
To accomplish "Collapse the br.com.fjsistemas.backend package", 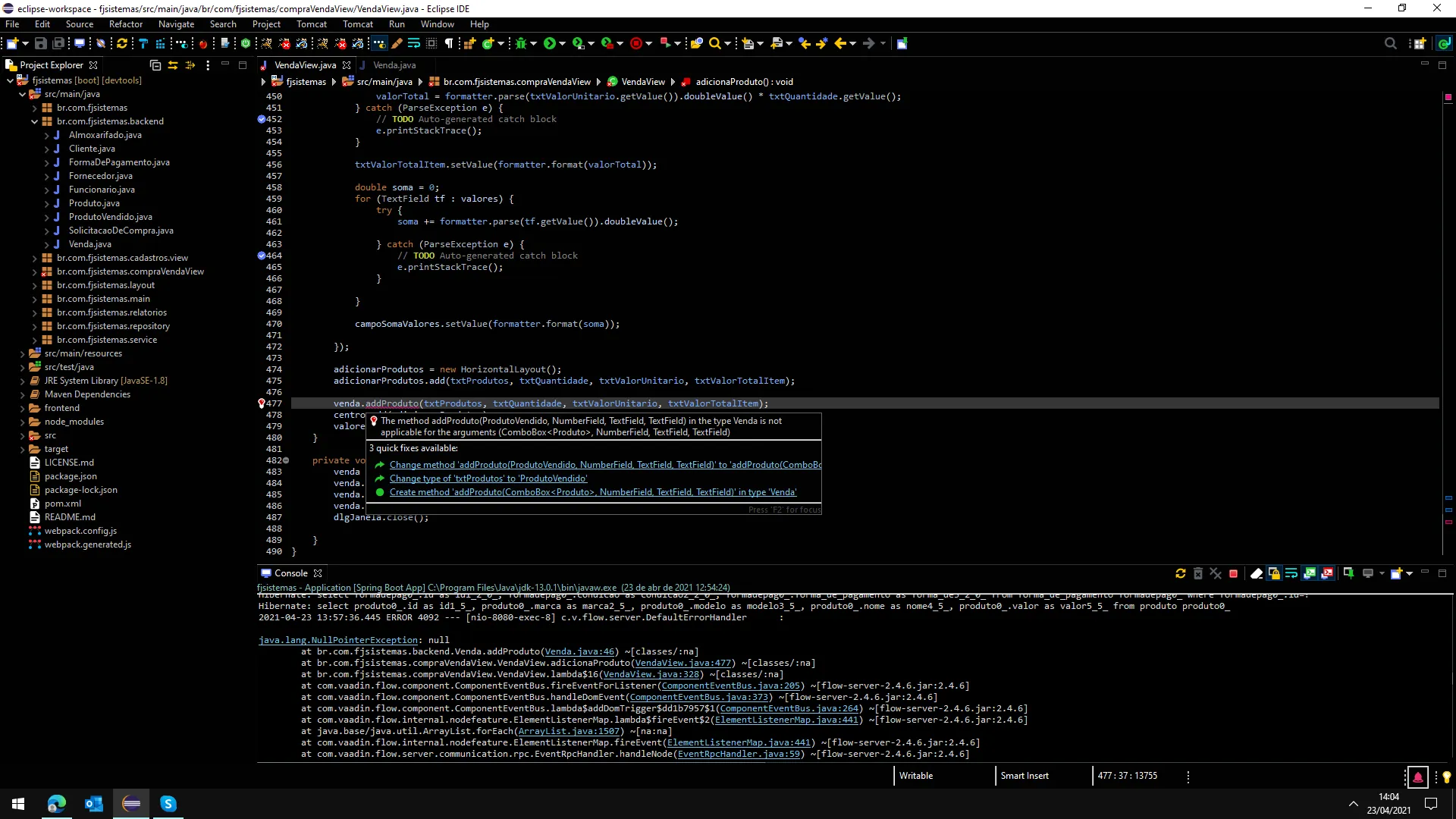I will pos(34,121).
